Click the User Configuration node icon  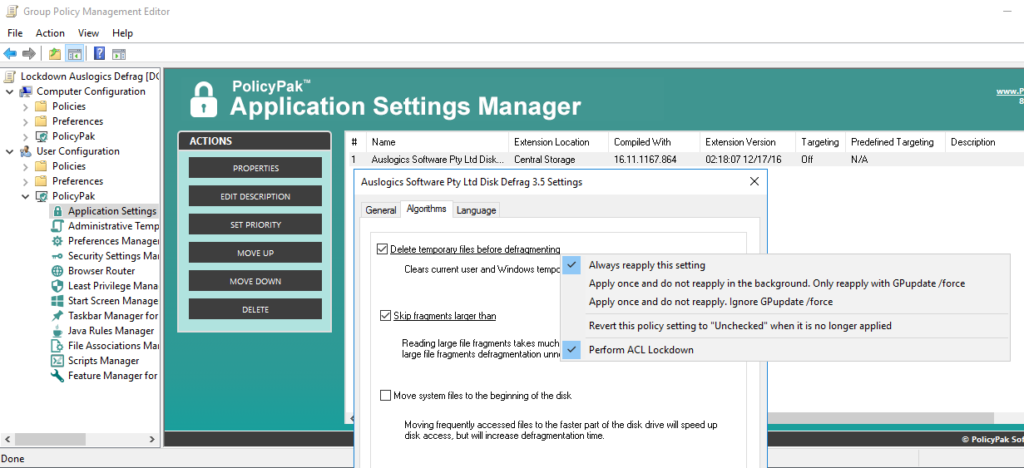pos(26,151)
